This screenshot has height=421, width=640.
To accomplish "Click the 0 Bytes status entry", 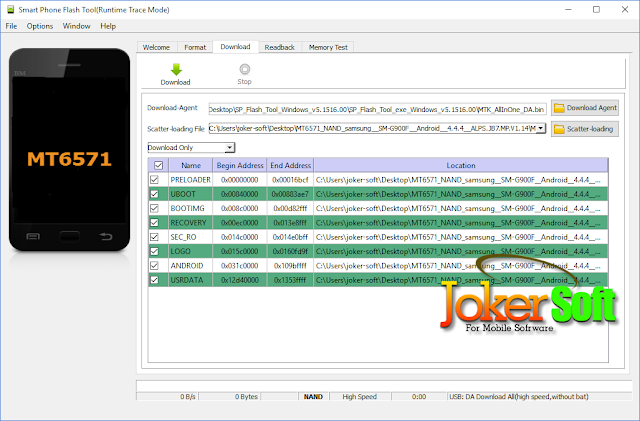I will click(229, 396).
